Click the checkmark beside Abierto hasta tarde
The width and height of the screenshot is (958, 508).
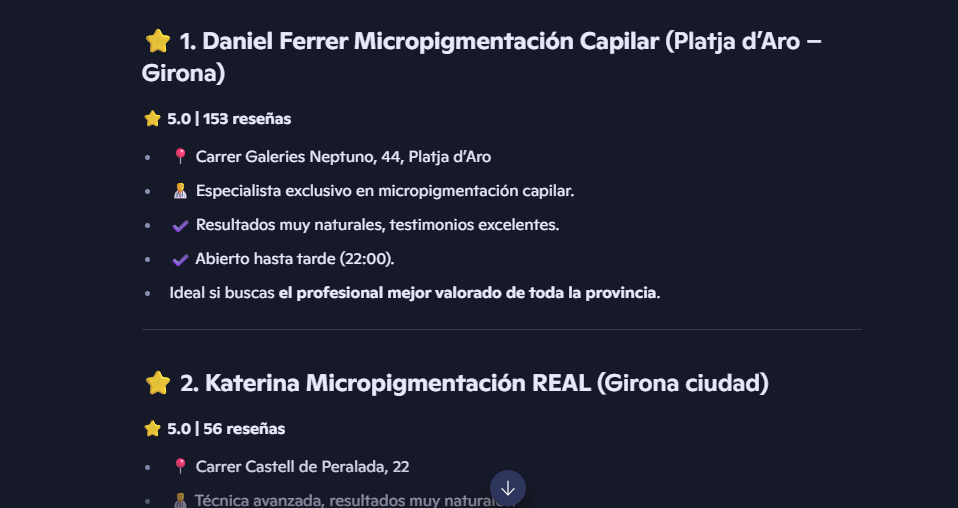coord(180,260)
